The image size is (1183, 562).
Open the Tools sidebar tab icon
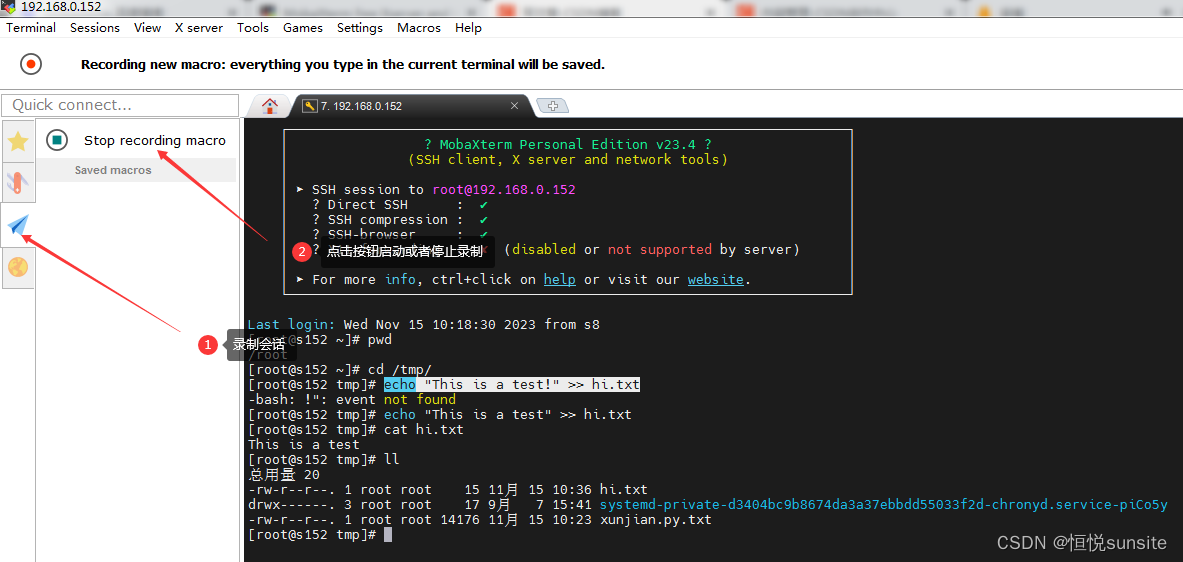pos(18,183)
